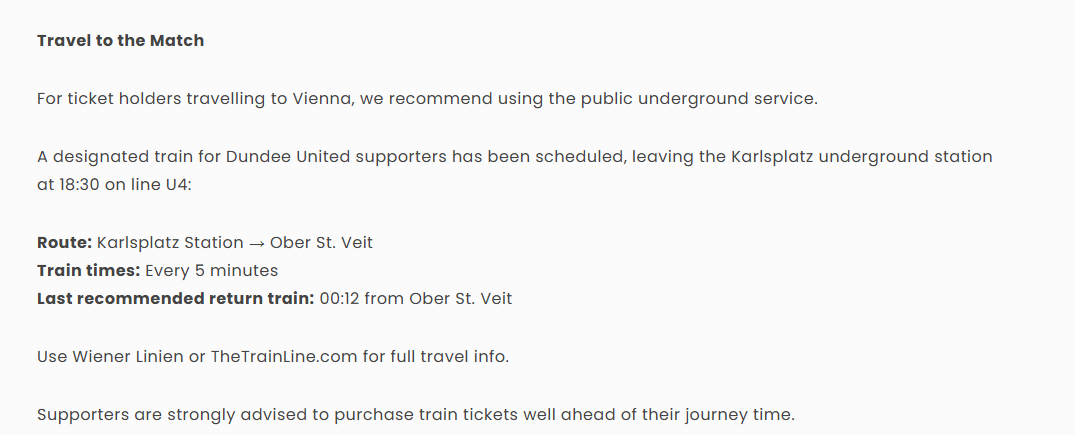Screen dimensions: 1075x435
Task: Click the arrow between Karlsplatz Station and Ober St. Veit
Action: click(256, 244)
